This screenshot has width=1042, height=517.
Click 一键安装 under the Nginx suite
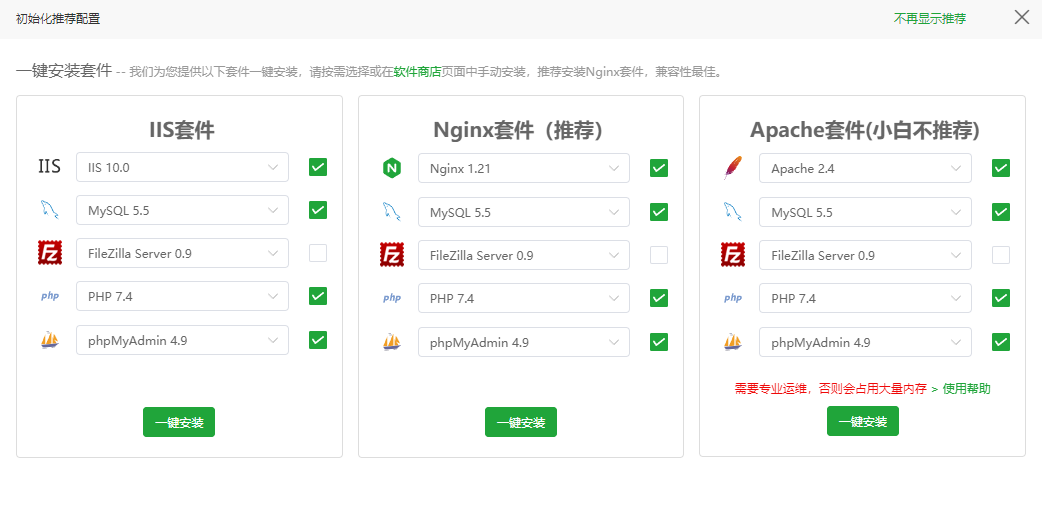pyautogui.click(x=521, y=422)
